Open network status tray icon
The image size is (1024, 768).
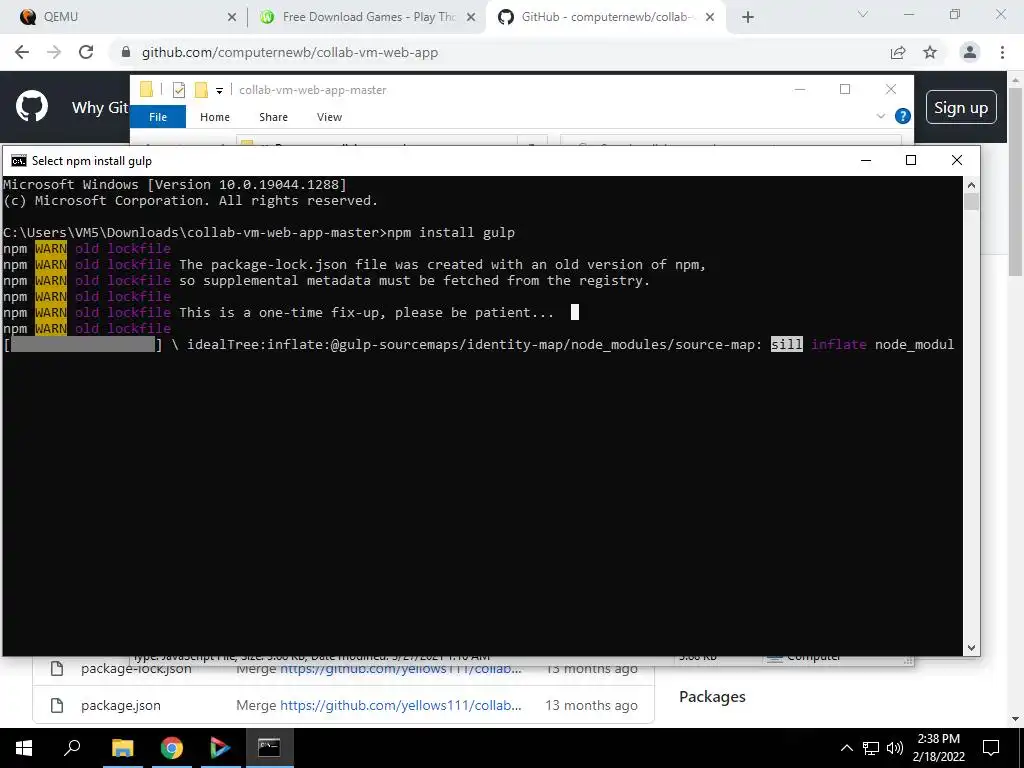(871, 748)
